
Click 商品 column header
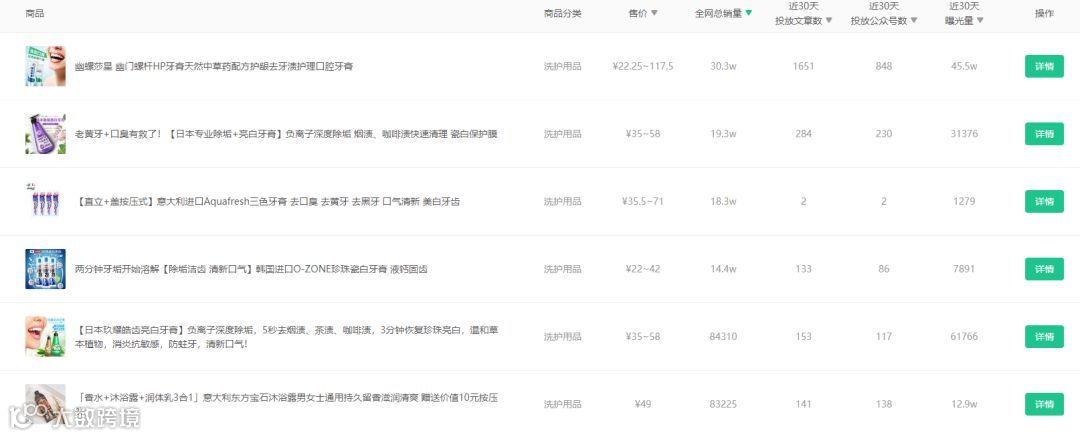(x=34, y=13)
